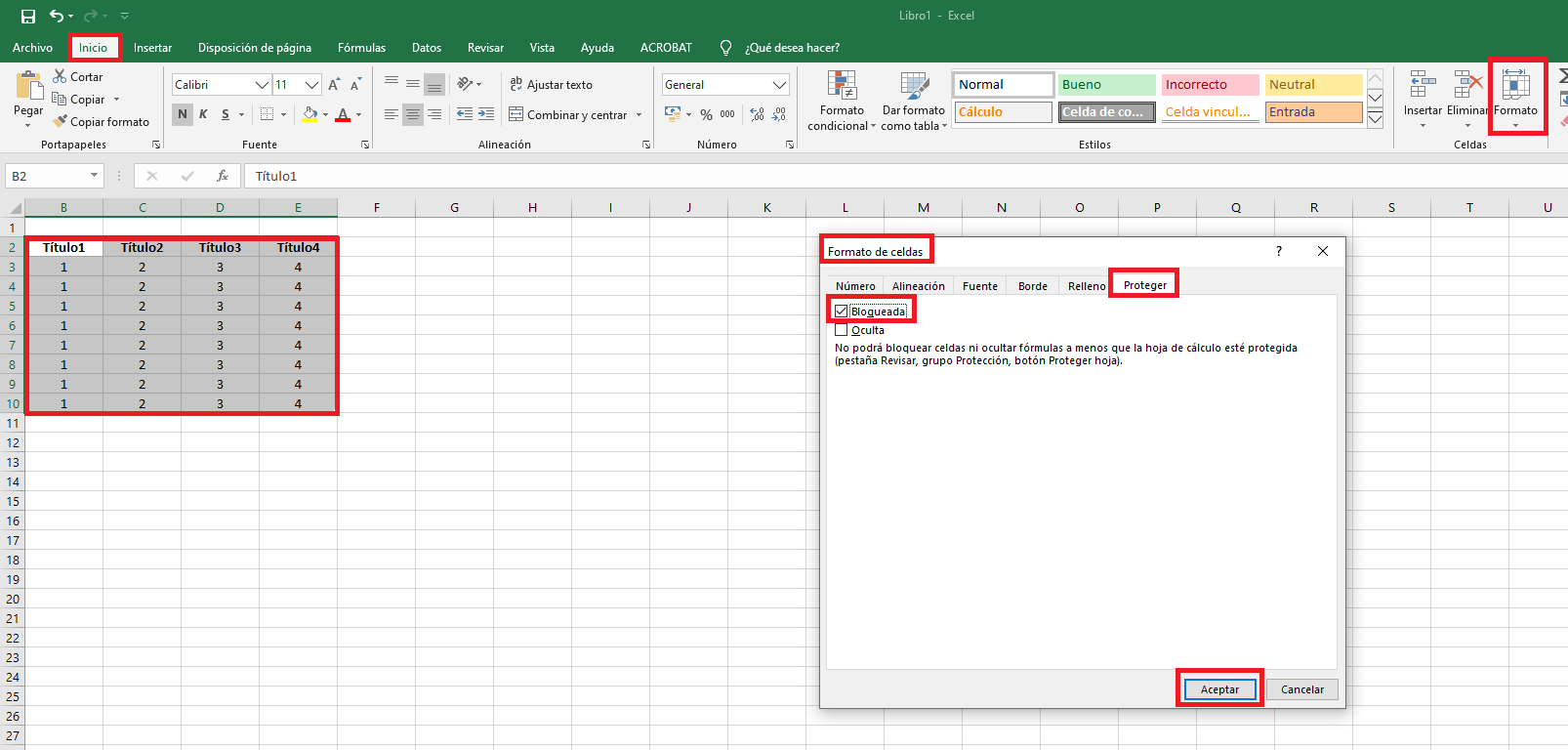1568x750 pixels.
Task: Open the General number format dropdown
Action: (779, 85)
